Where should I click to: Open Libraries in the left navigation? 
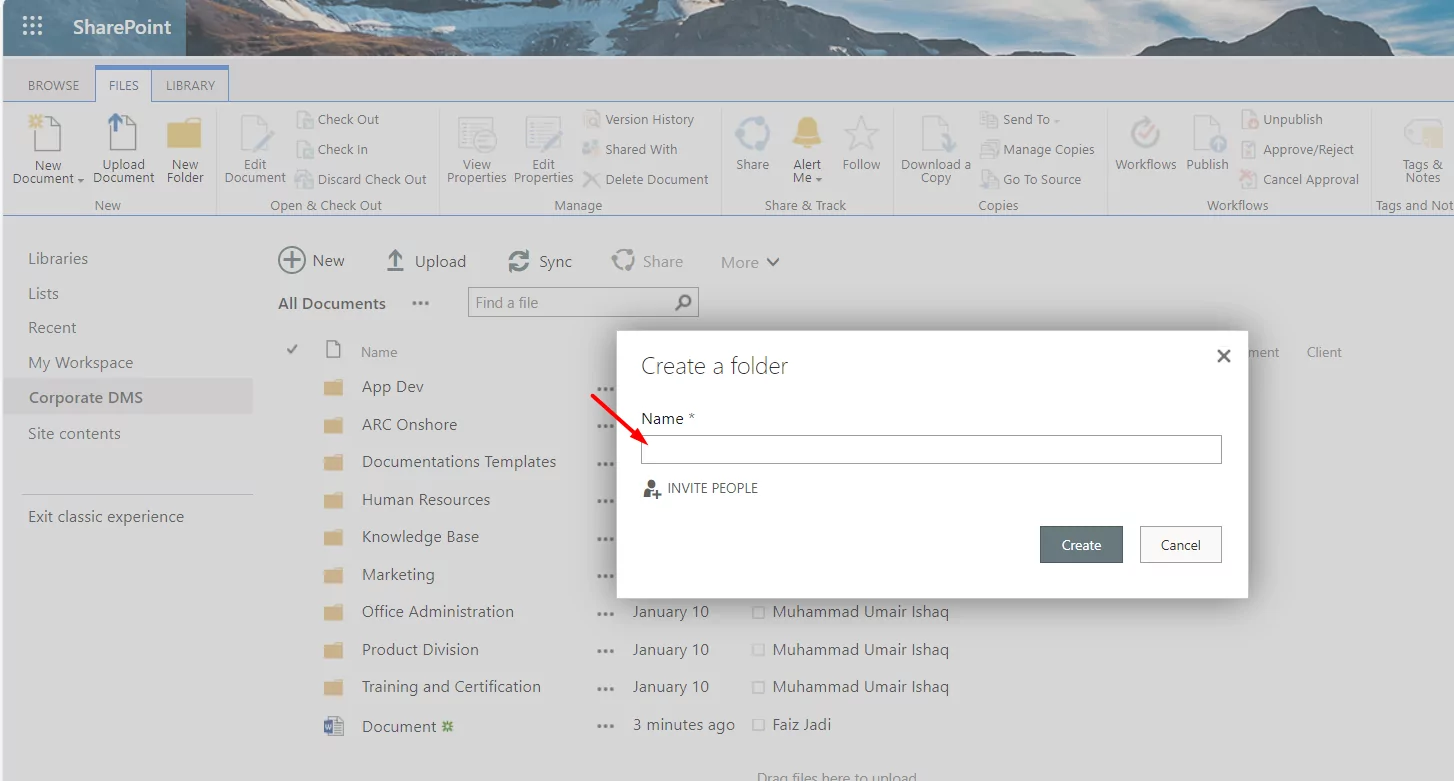58,258
